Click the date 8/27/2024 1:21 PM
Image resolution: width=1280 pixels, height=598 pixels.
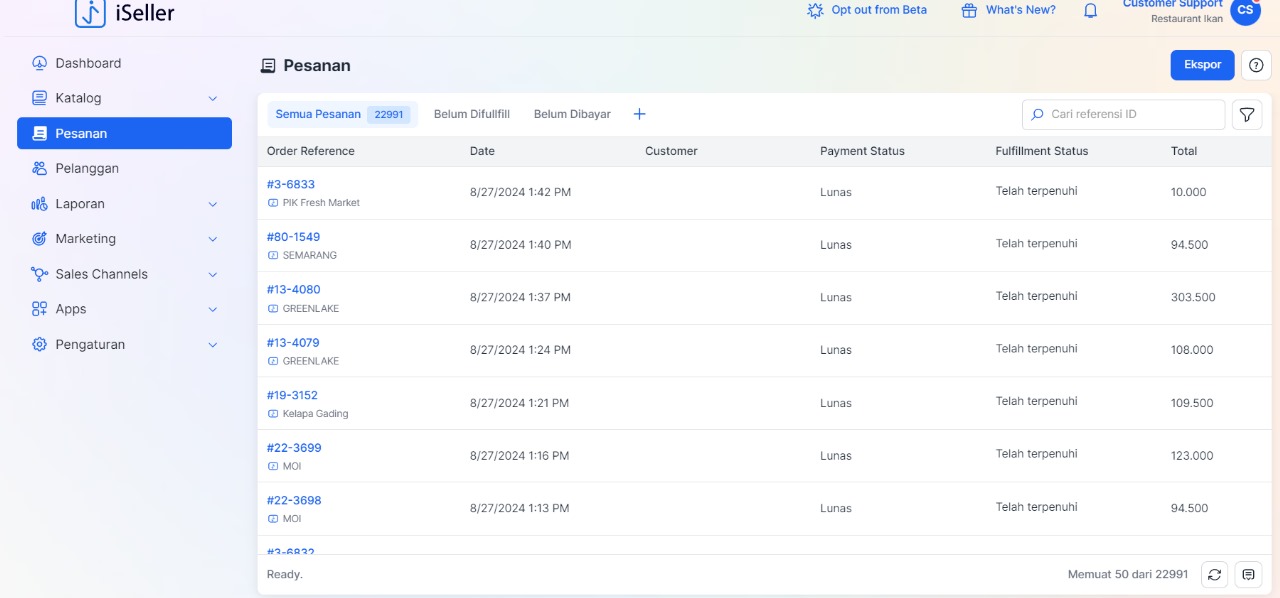(x=519, y=403)
